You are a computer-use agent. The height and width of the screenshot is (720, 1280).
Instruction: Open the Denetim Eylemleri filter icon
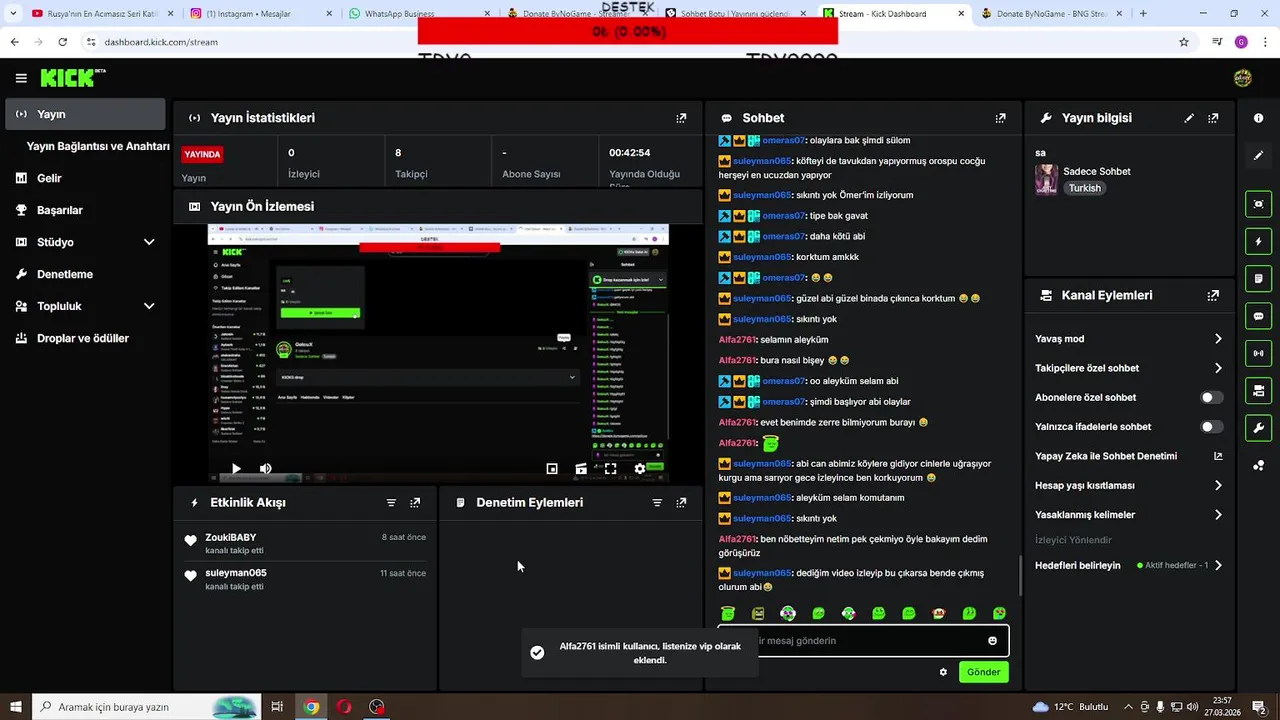point(657,503)
